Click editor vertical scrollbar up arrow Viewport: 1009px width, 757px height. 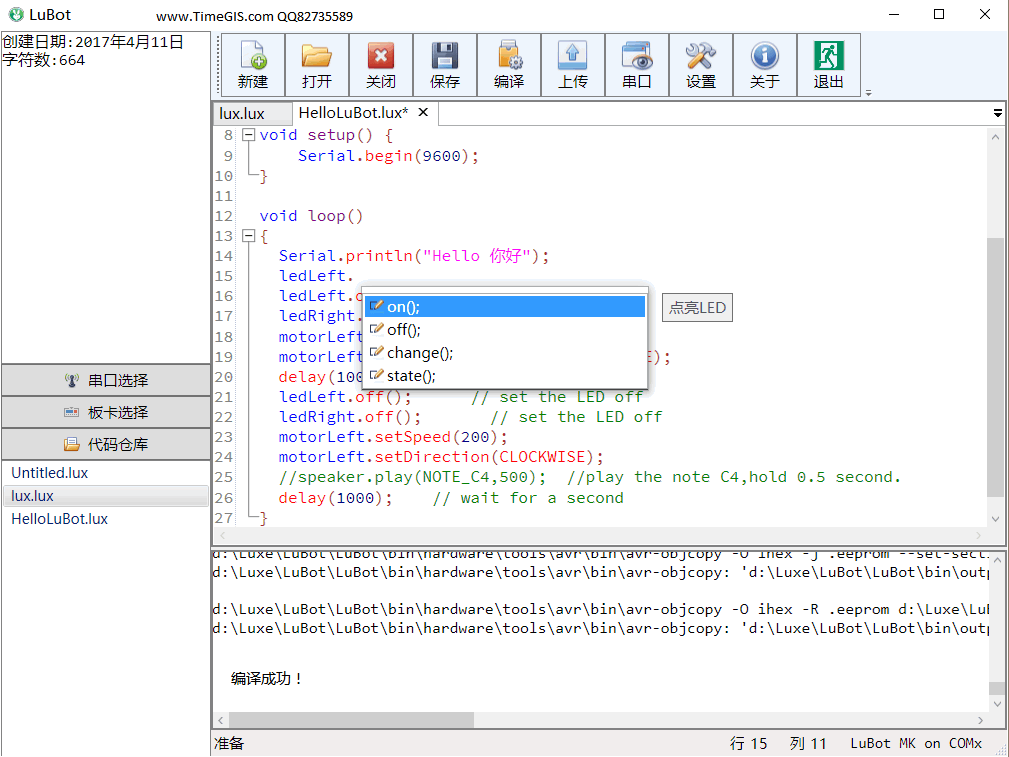point(995,137)
